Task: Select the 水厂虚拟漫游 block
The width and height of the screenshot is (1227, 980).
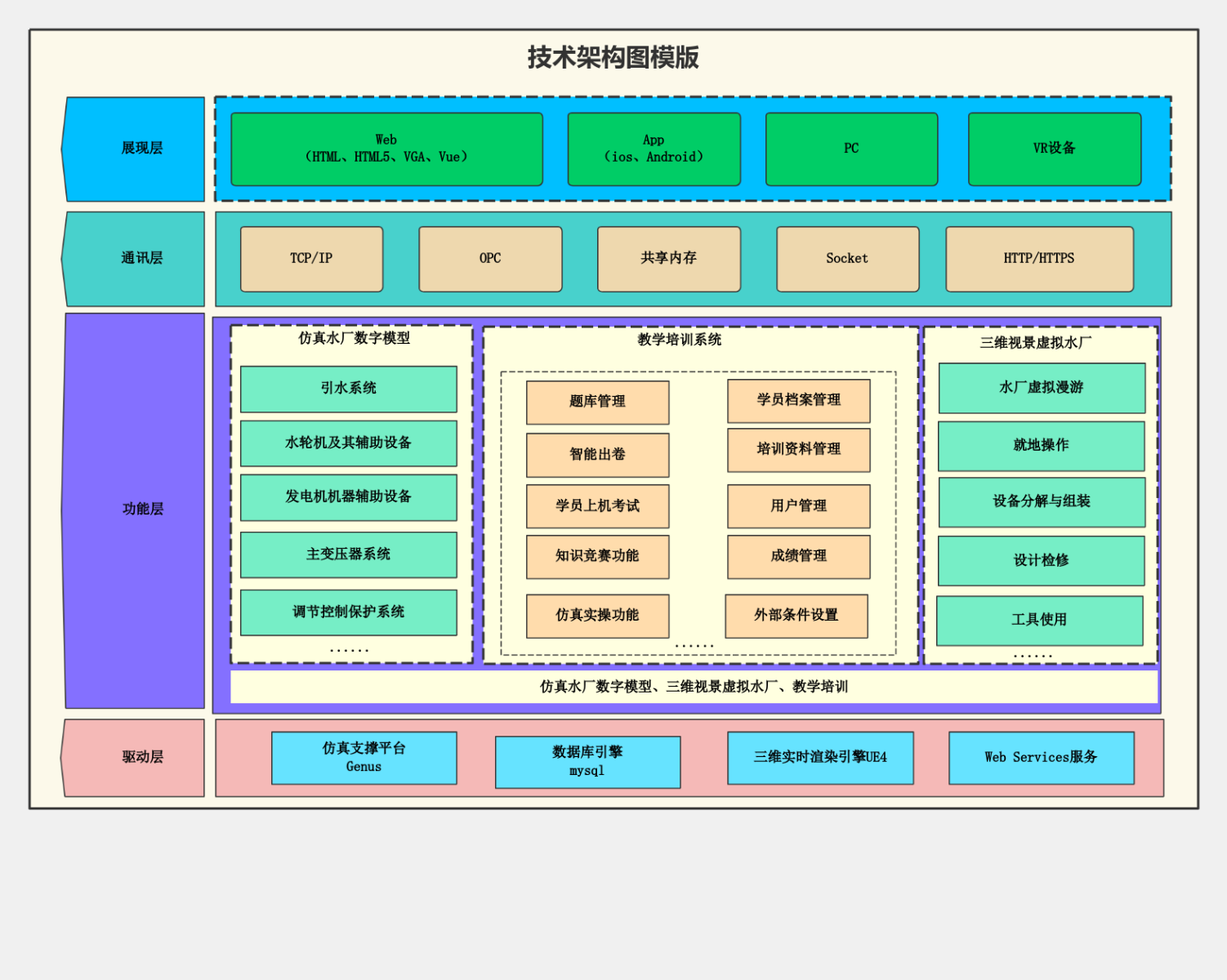Action: 1042,390
